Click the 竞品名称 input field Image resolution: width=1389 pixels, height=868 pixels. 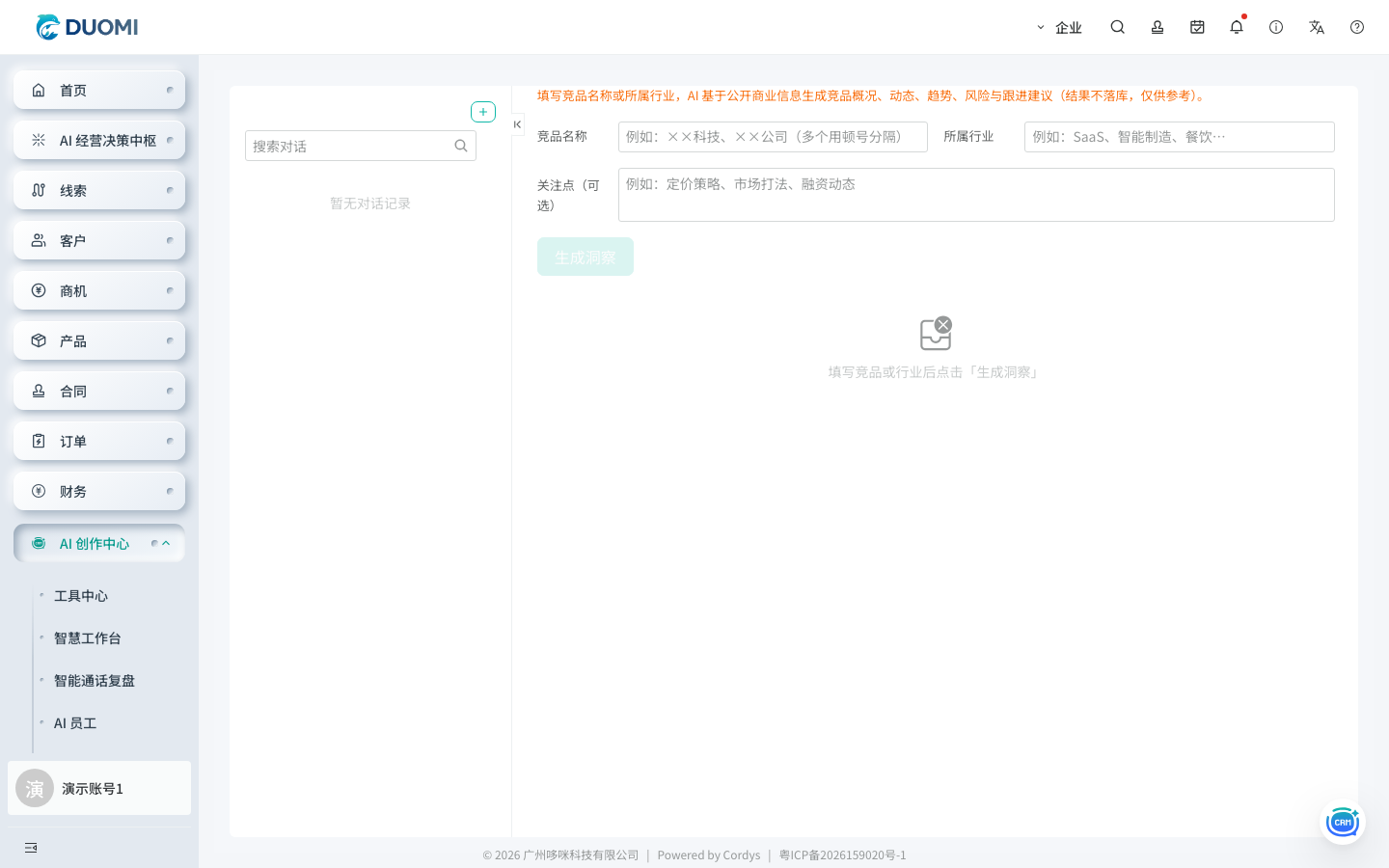773,137
